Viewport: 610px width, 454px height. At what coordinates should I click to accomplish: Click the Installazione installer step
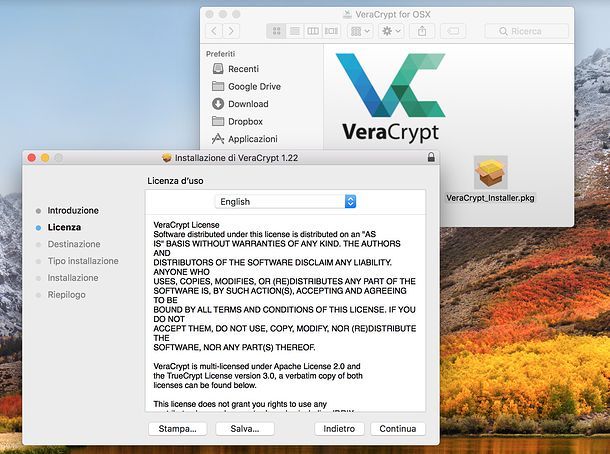click(73, 278)
